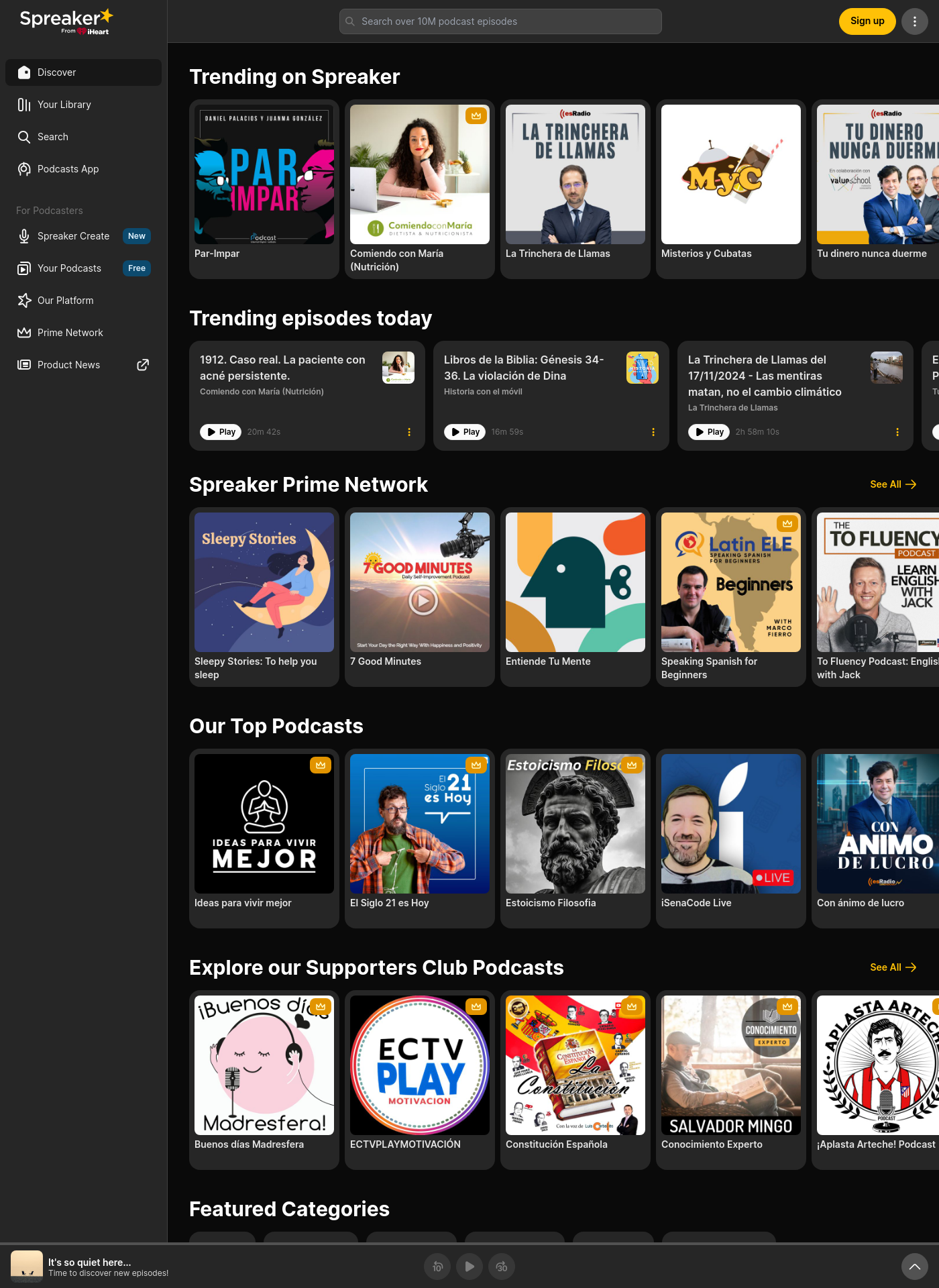
Task: Click the Prime Network crown icon
Action: pos(24,333)
